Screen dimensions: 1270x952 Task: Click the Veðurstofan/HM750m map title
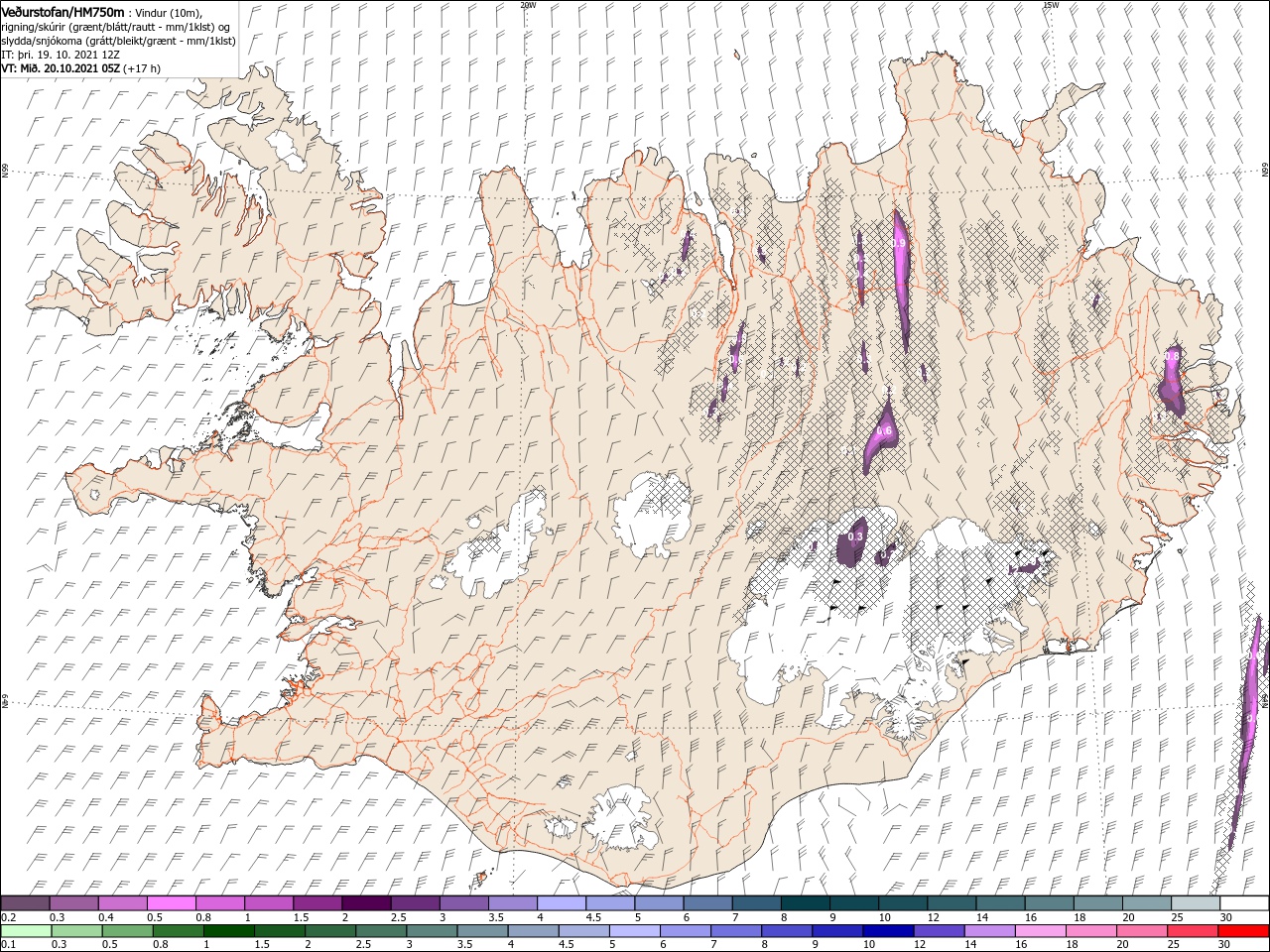pyautogui.click(x=63, y=11)
